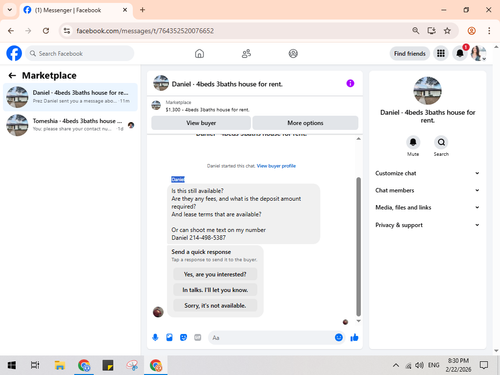Open the emoji picker in the message box
The image size is (500, 375).
point(339,338)
